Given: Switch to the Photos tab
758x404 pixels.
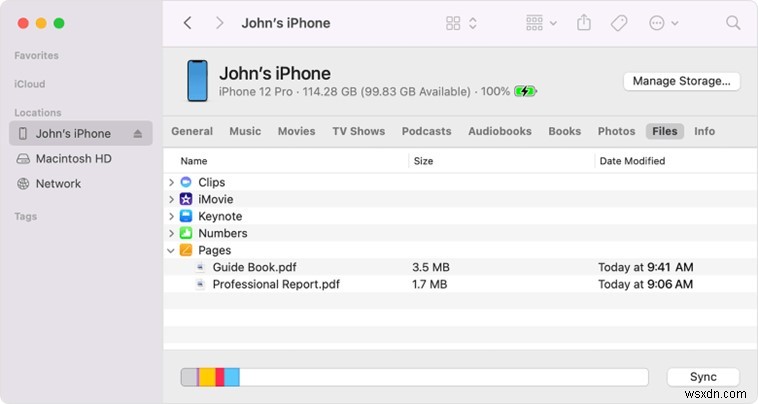Looking at the screenshot, I should 616,131.
